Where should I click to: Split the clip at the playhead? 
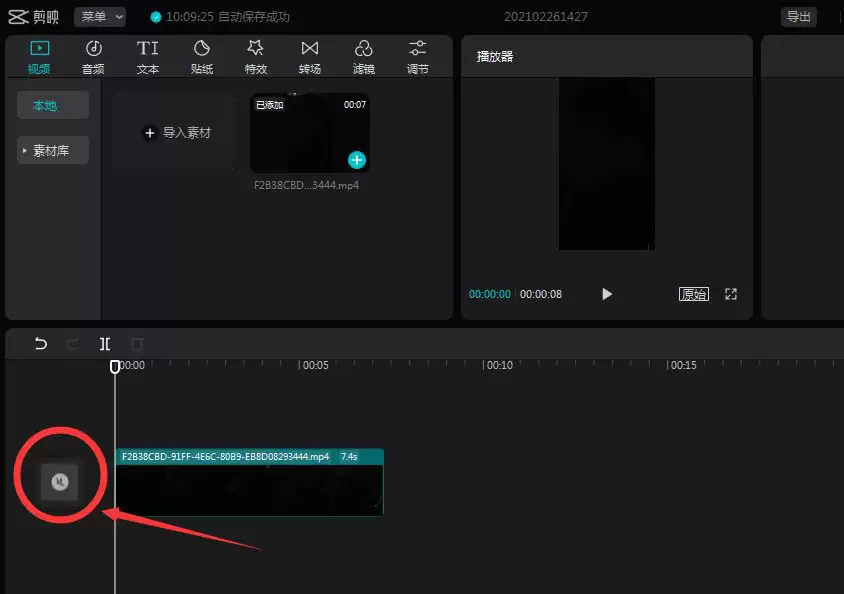pyautogui.click(x=105, y=344)
